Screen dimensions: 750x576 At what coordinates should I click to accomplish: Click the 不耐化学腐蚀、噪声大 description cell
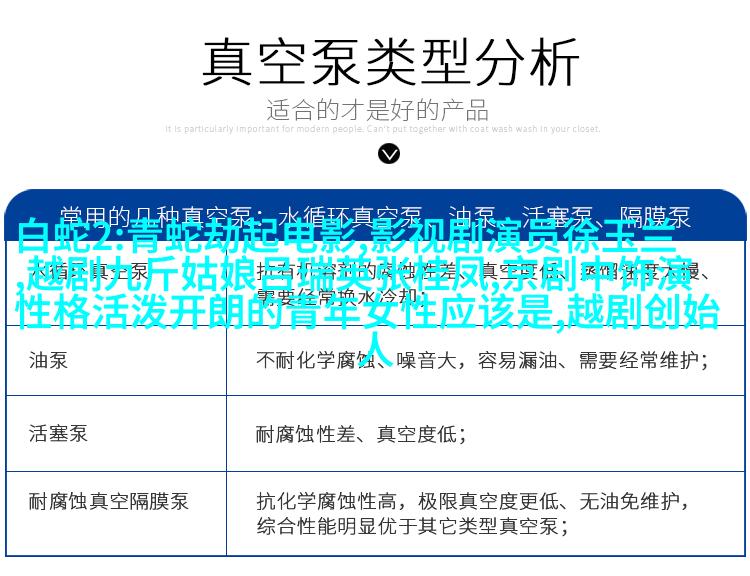coord(482,359)
